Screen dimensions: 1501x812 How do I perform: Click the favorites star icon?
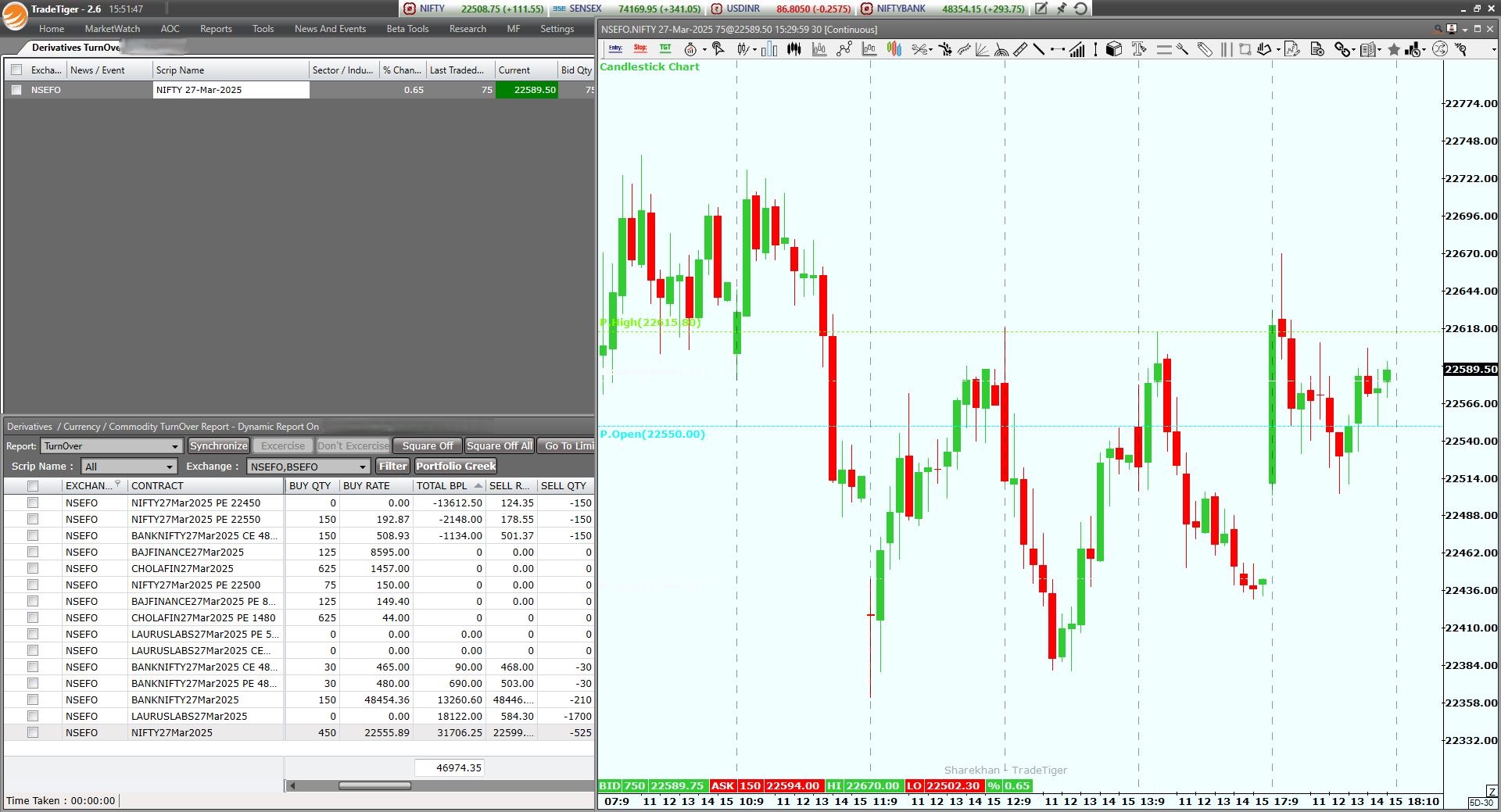pos(1394,49)
